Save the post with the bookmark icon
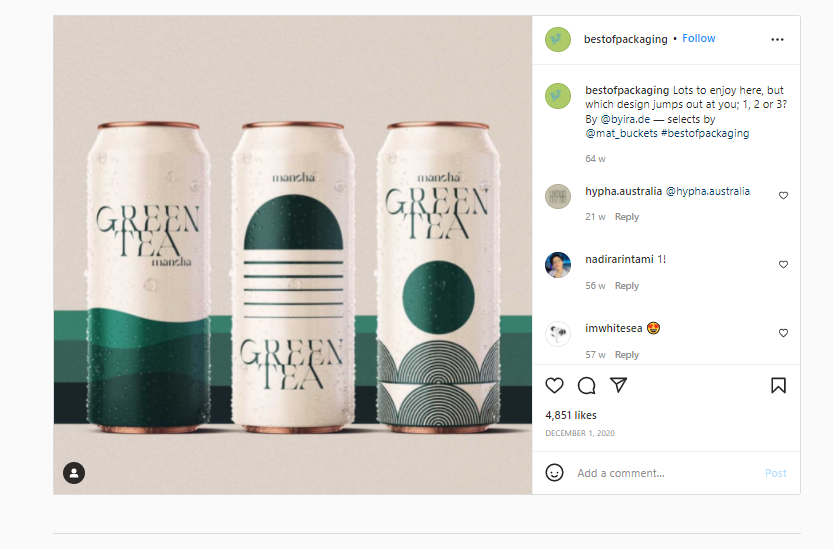833x549 pixels. pos(778,385)
